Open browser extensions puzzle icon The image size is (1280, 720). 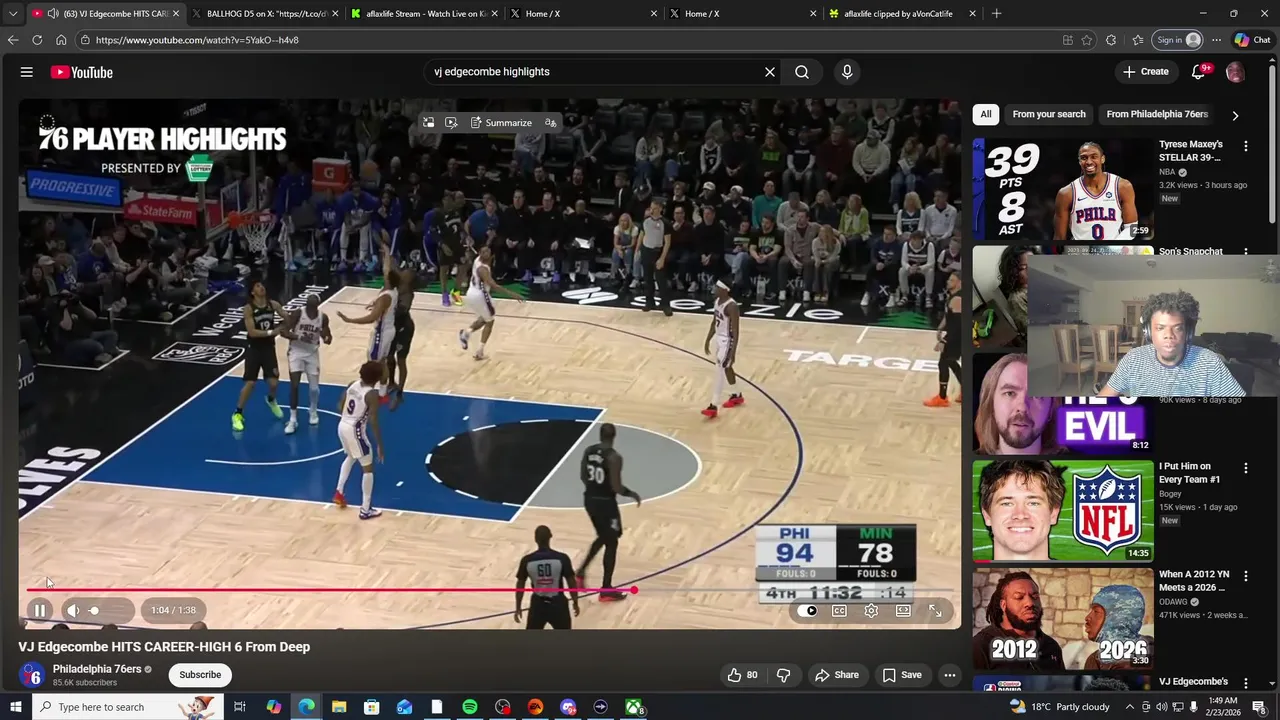coord(1111,40)
